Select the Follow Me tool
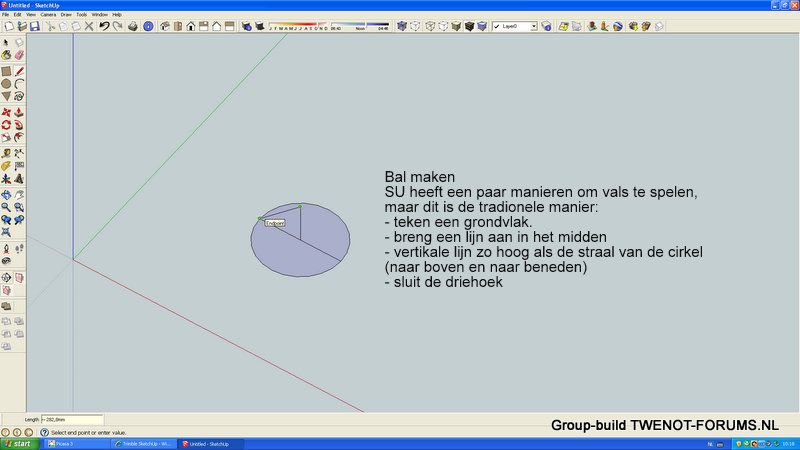Viewport: 800px width, 450px height. [19, 125]
